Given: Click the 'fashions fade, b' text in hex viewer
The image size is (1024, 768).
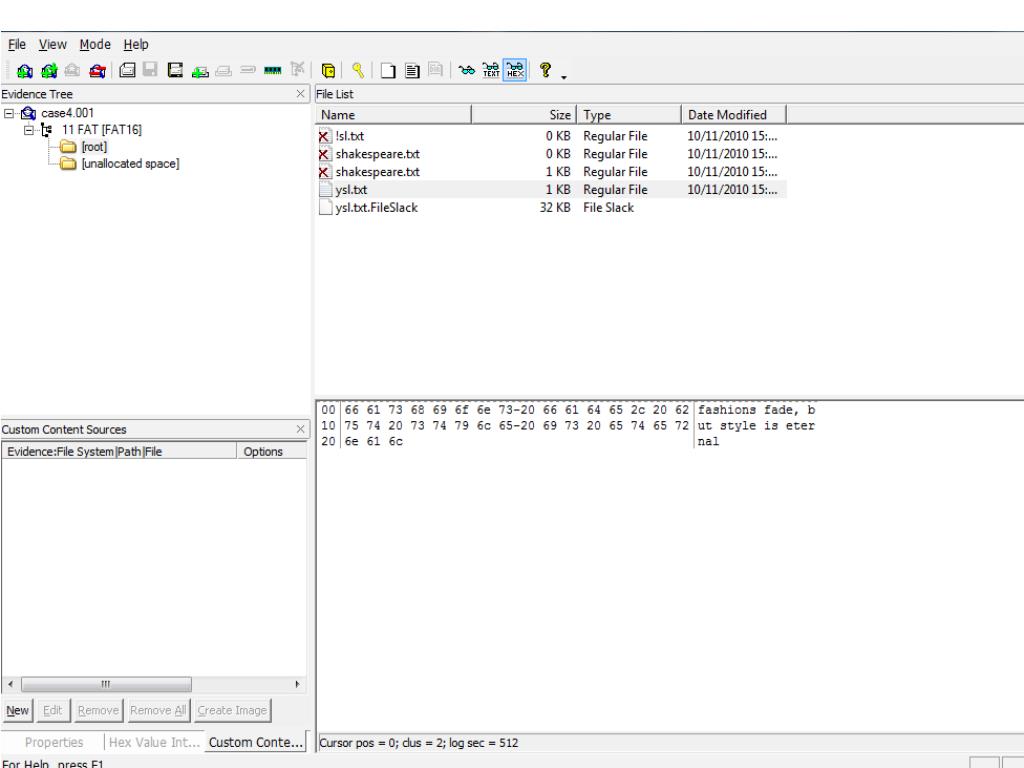Looking at the screenshot, I should point(756,410).
